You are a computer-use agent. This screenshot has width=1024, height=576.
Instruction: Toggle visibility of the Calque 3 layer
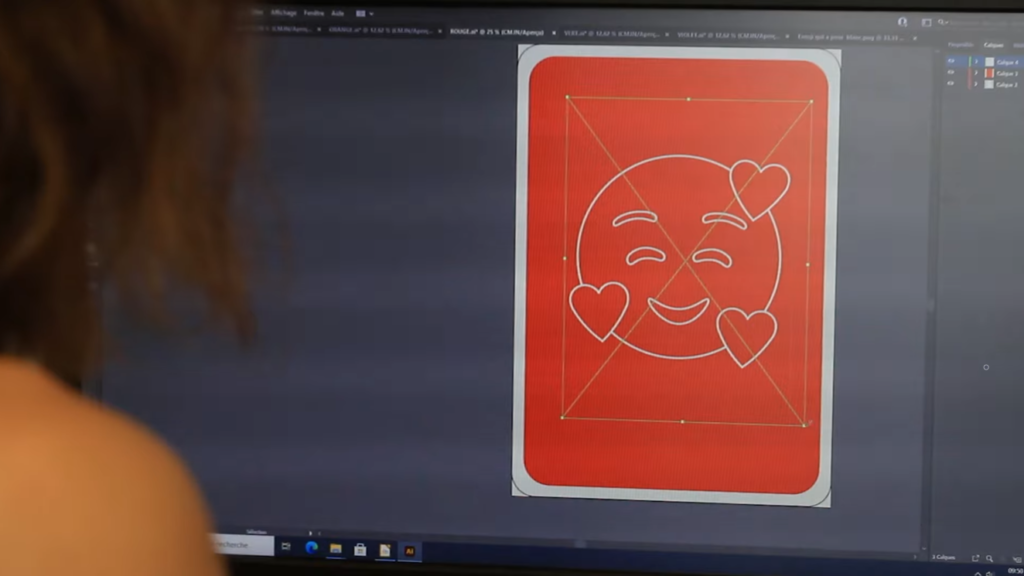point(951,72)
